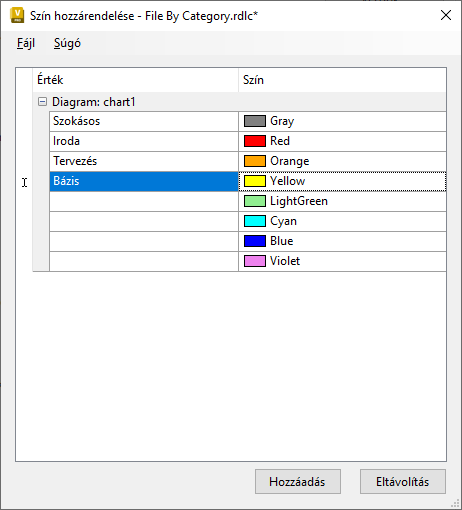Click the Érték column header
The height and width of the screenshot is (510, 462).
tap(136, 80)
